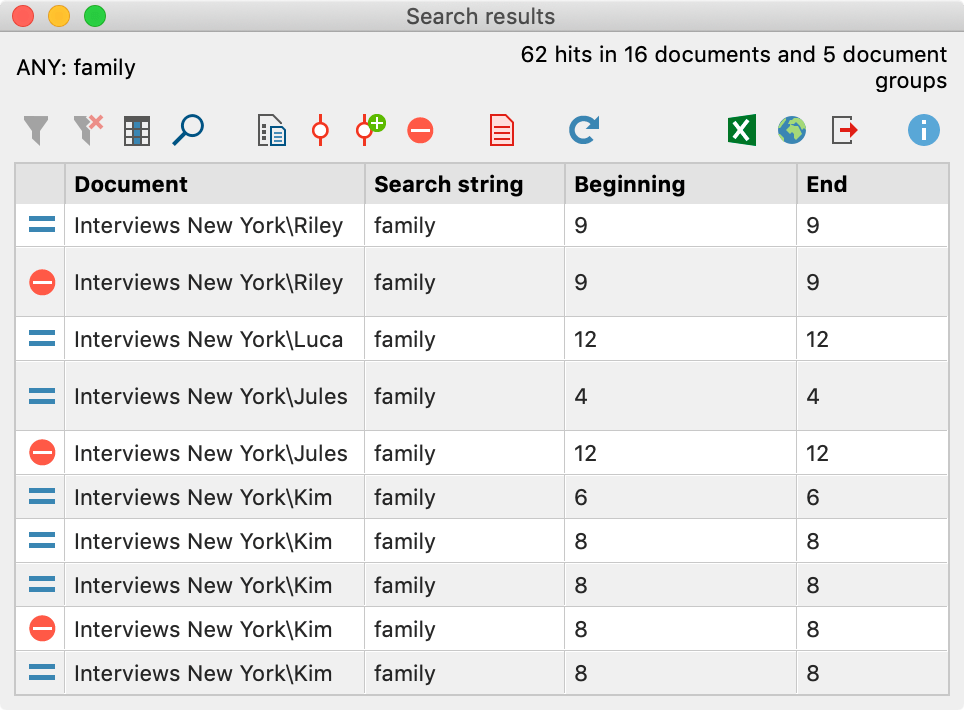Image resolution: width=964 pixels, height=710 pixels.
Task: Click the magnifying glass search icon
Action: click(188, 130)
